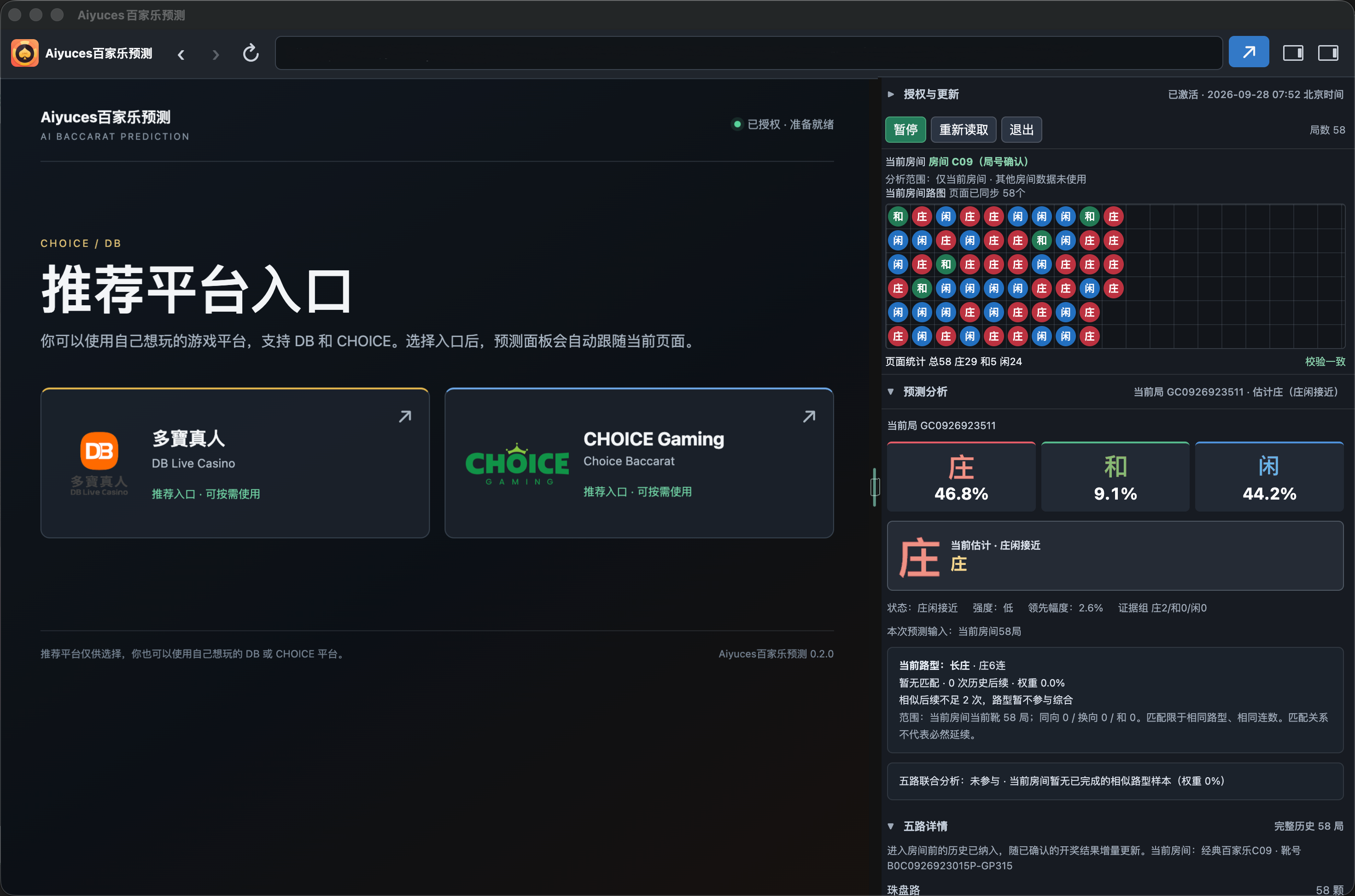Click the 珠盘路 label
The height and width of the screenshot is (896, 1355).
904,890
